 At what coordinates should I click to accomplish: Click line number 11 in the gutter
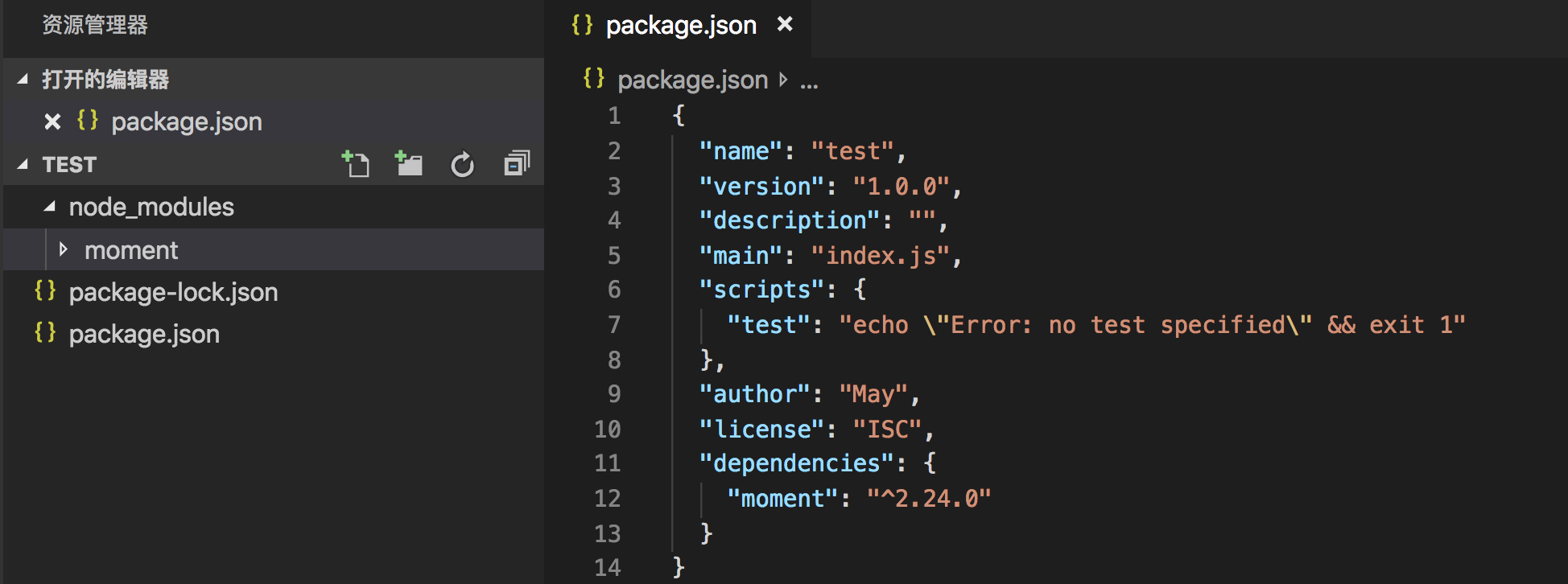pyautogui.click(x=607, y=463)
